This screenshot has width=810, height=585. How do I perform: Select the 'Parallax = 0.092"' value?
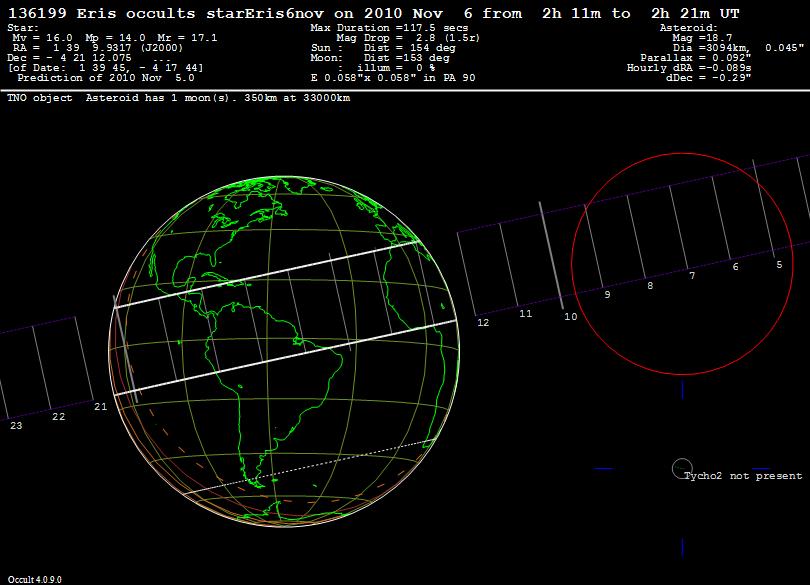click(x=696, y=58)
